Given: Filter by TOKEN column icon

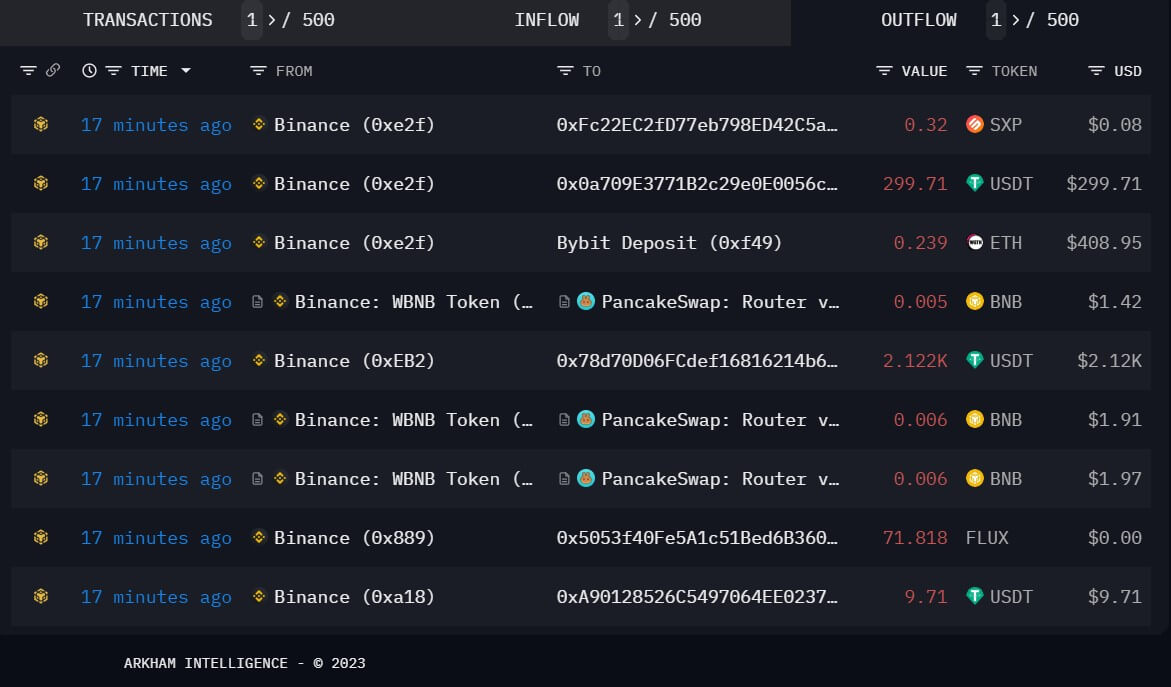Looking at the screenshot, I should [x=974, y=71].
